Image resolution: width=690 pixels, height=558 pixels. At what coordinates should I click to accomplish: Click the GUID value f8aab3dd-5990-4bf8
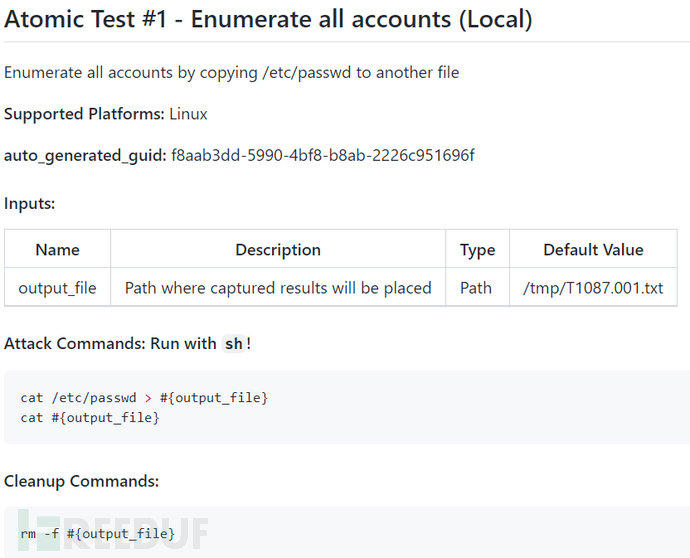coord(322,155)
